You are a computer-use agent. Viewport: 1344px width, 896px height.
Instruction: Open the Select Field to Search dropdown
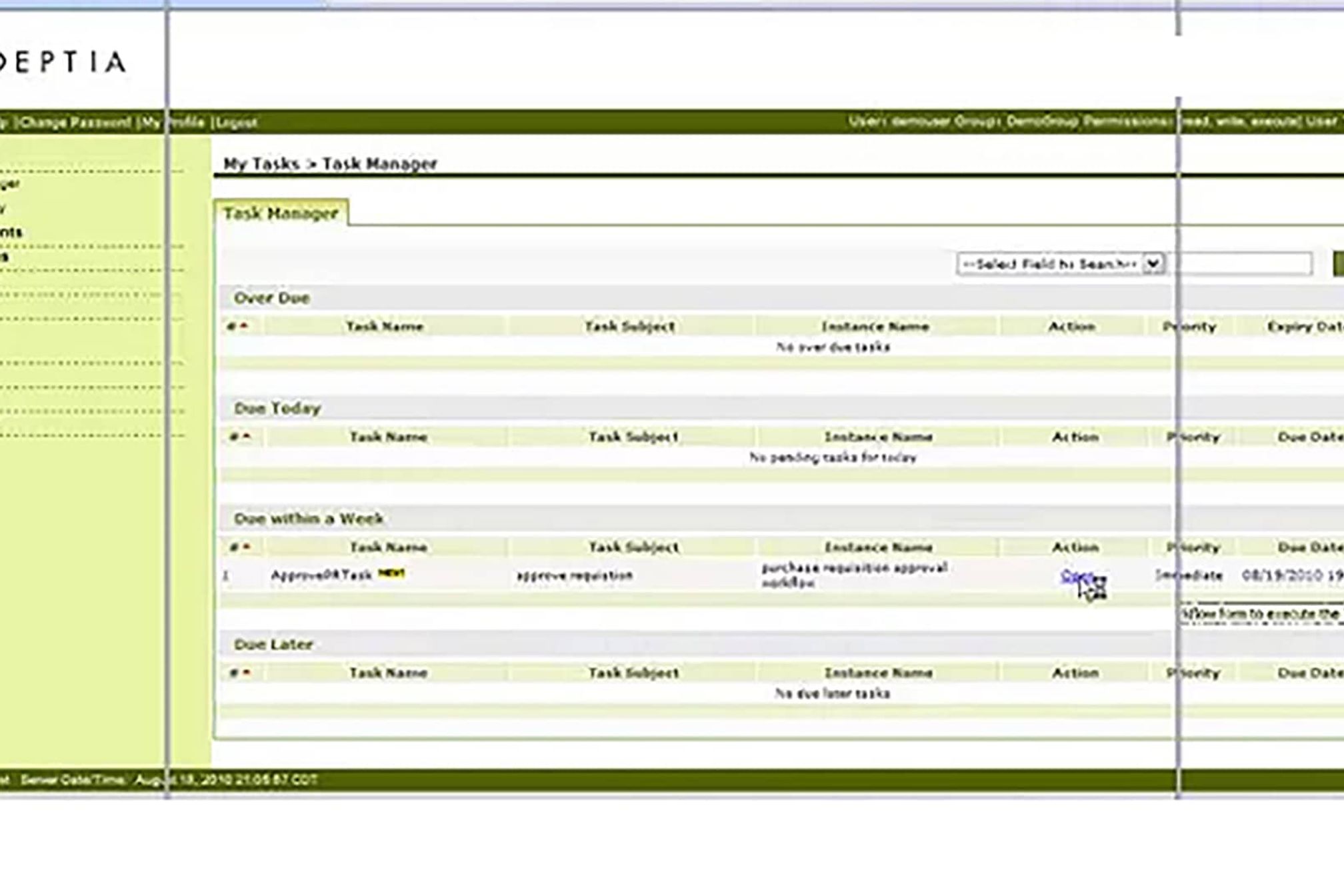(x=1050, y=264)
